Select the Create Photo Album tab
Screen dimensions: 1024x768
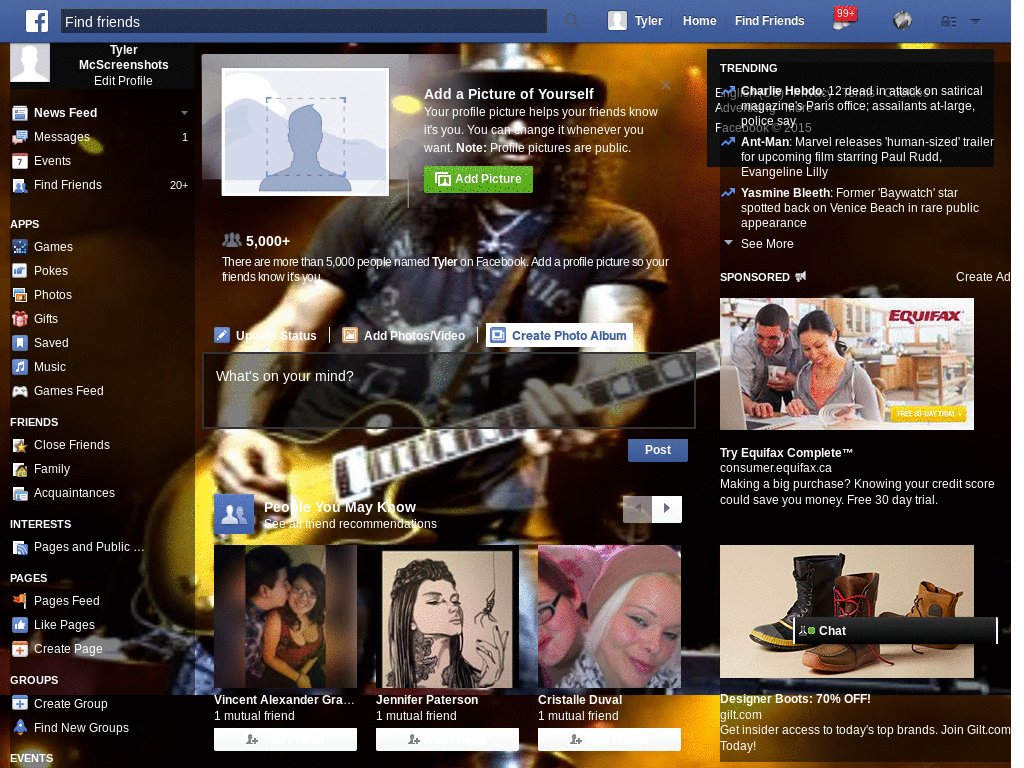click(559, 336)
